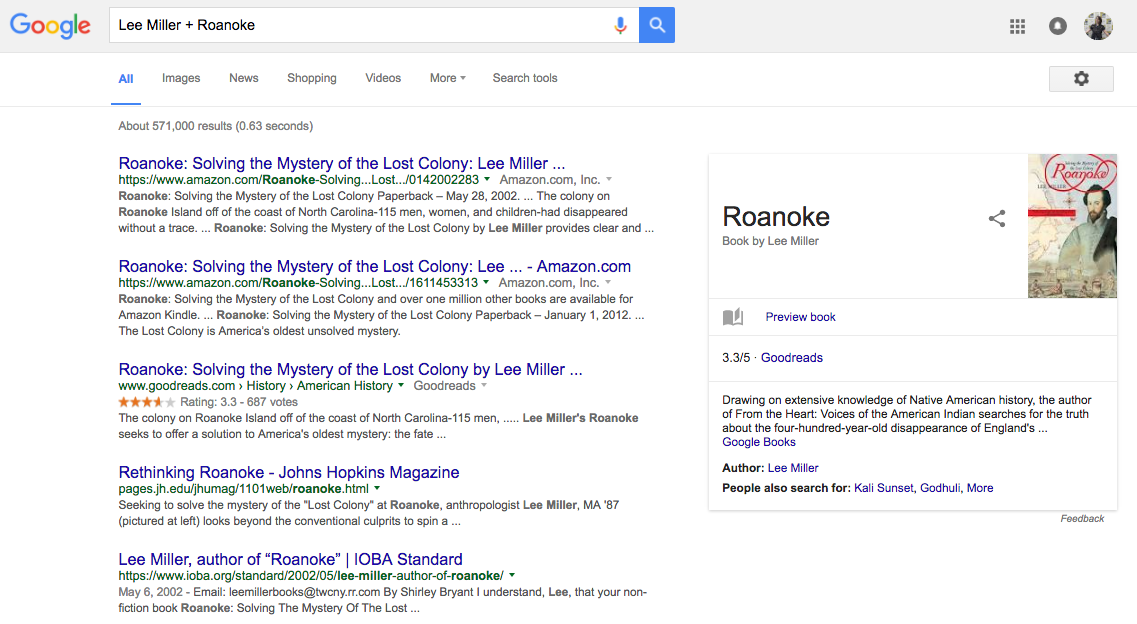The image size is (1137, 624).
Task: Expand Amazon.com, Inc. arrow in second result
Action: point(608,283)
